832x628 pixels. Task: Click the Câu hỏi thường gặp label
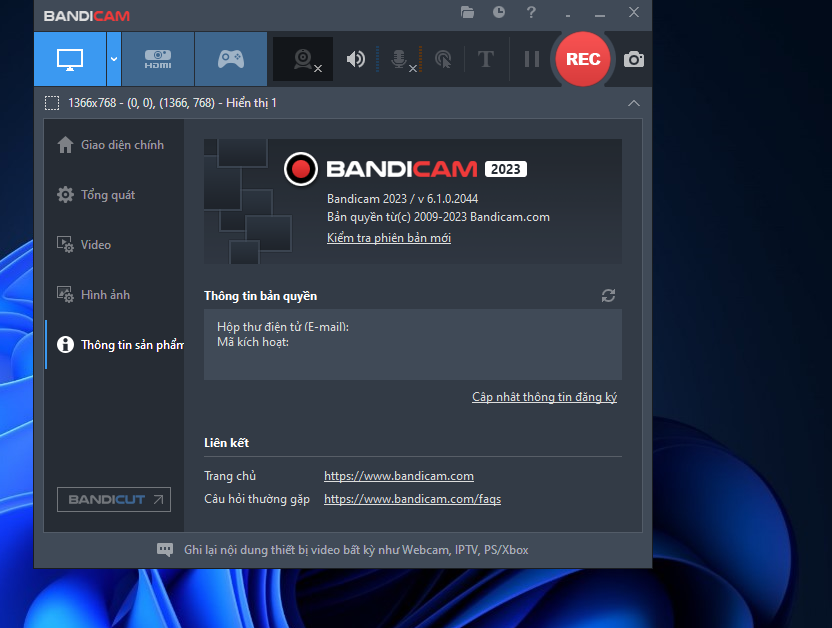pyautogui.click(x=257, y=499)
